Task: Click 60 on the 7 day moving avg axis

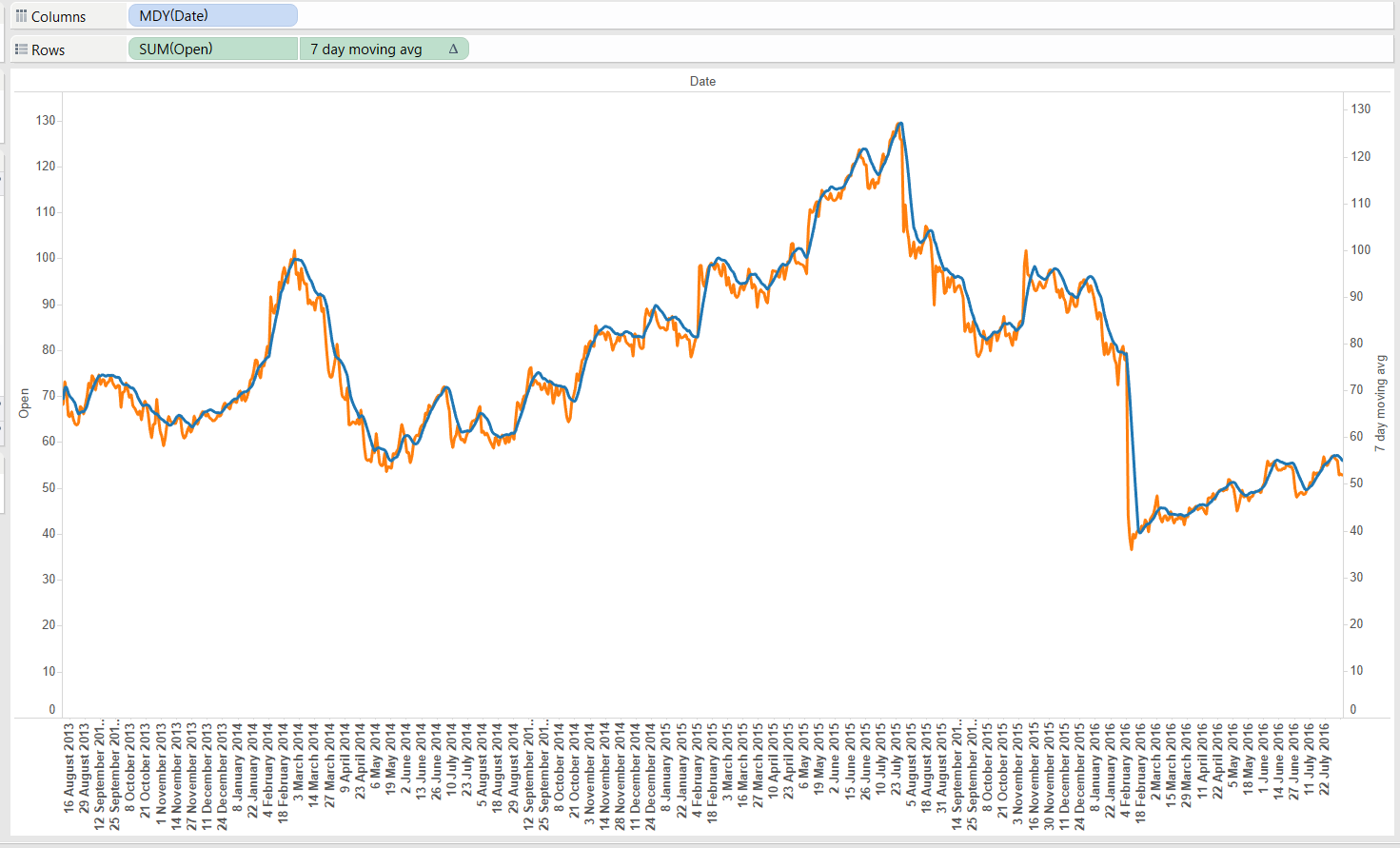Action: [x=1357, y=436]
